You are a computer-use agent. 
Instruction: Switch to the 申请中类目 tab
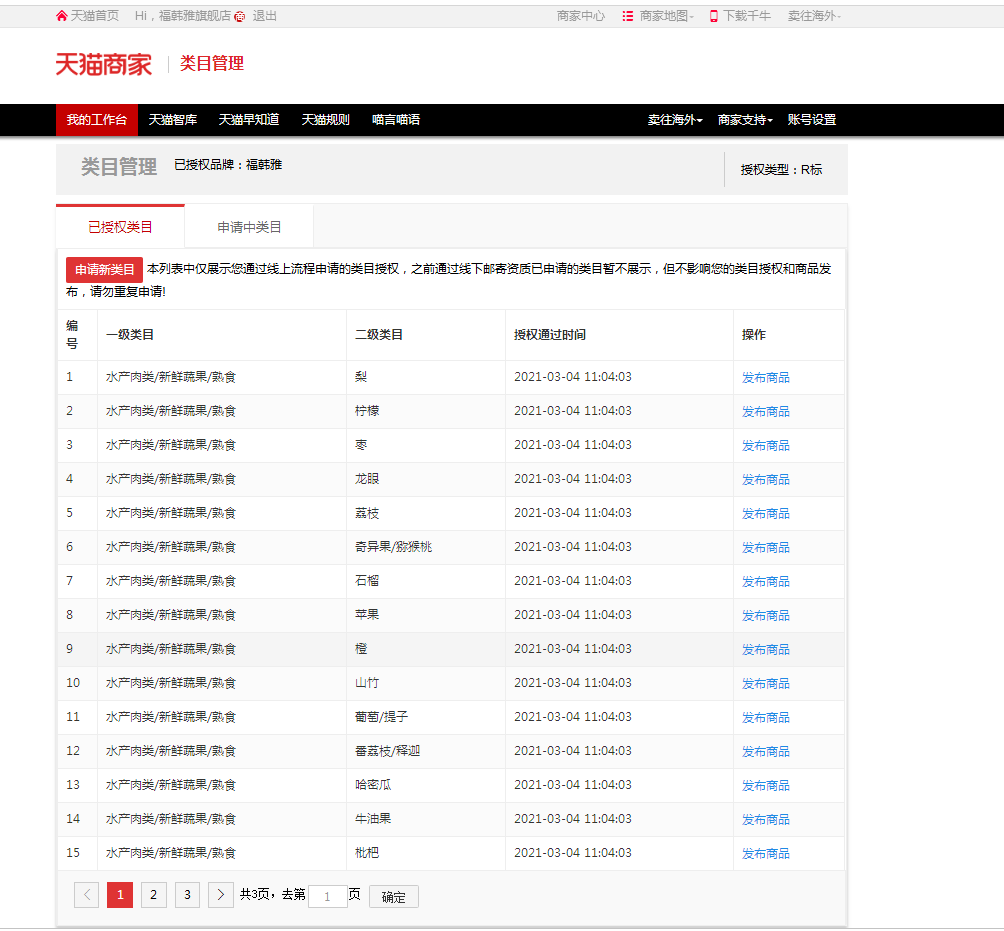pos(249,227)
